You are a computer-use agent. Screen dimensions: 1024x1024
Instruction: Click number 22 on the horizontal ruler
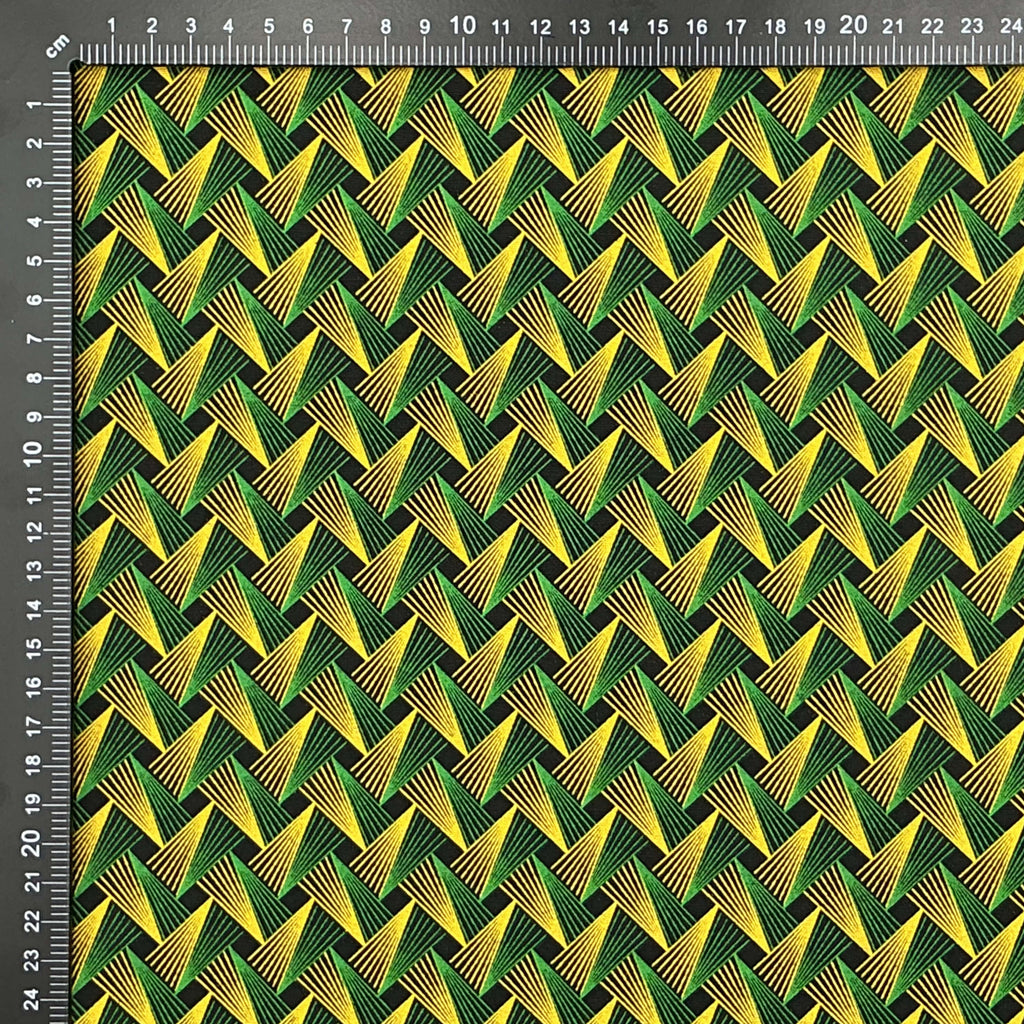click(x=933, y=27)
